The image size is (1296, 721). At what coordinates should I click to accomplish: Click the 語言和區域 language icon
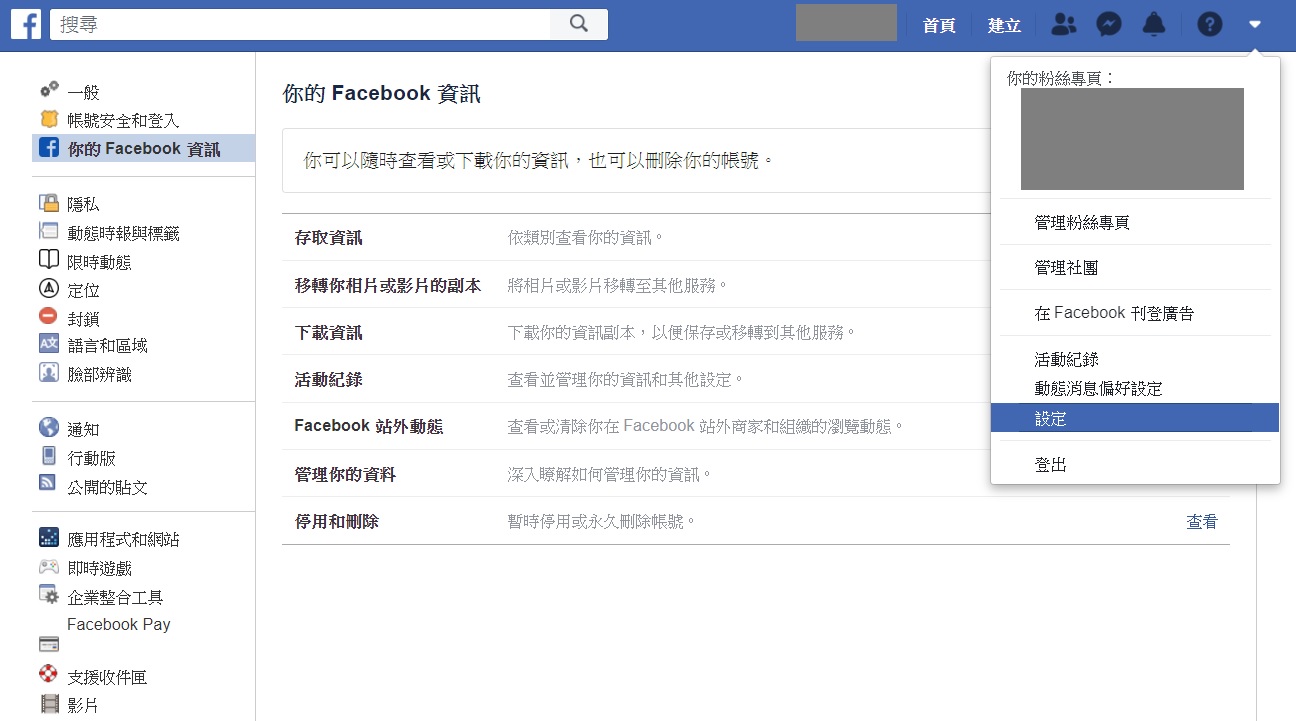point(49,344)
